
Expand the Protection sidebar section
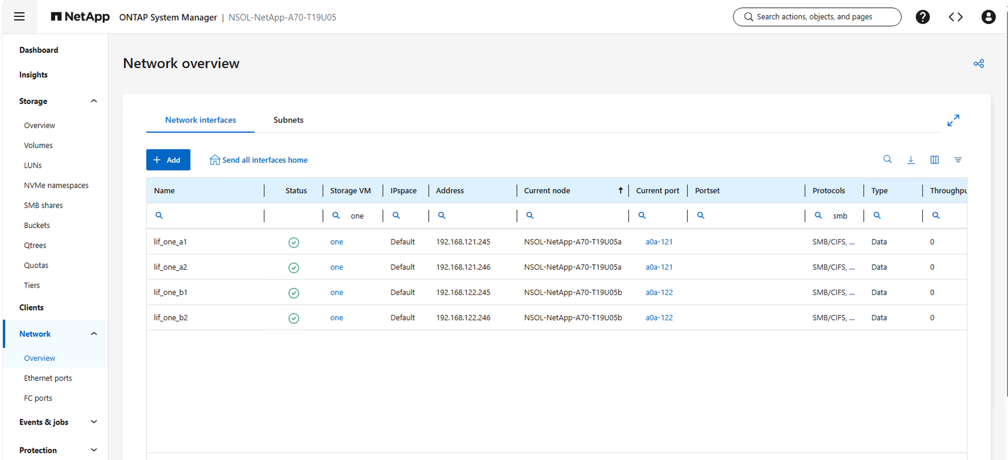[94, 450]
